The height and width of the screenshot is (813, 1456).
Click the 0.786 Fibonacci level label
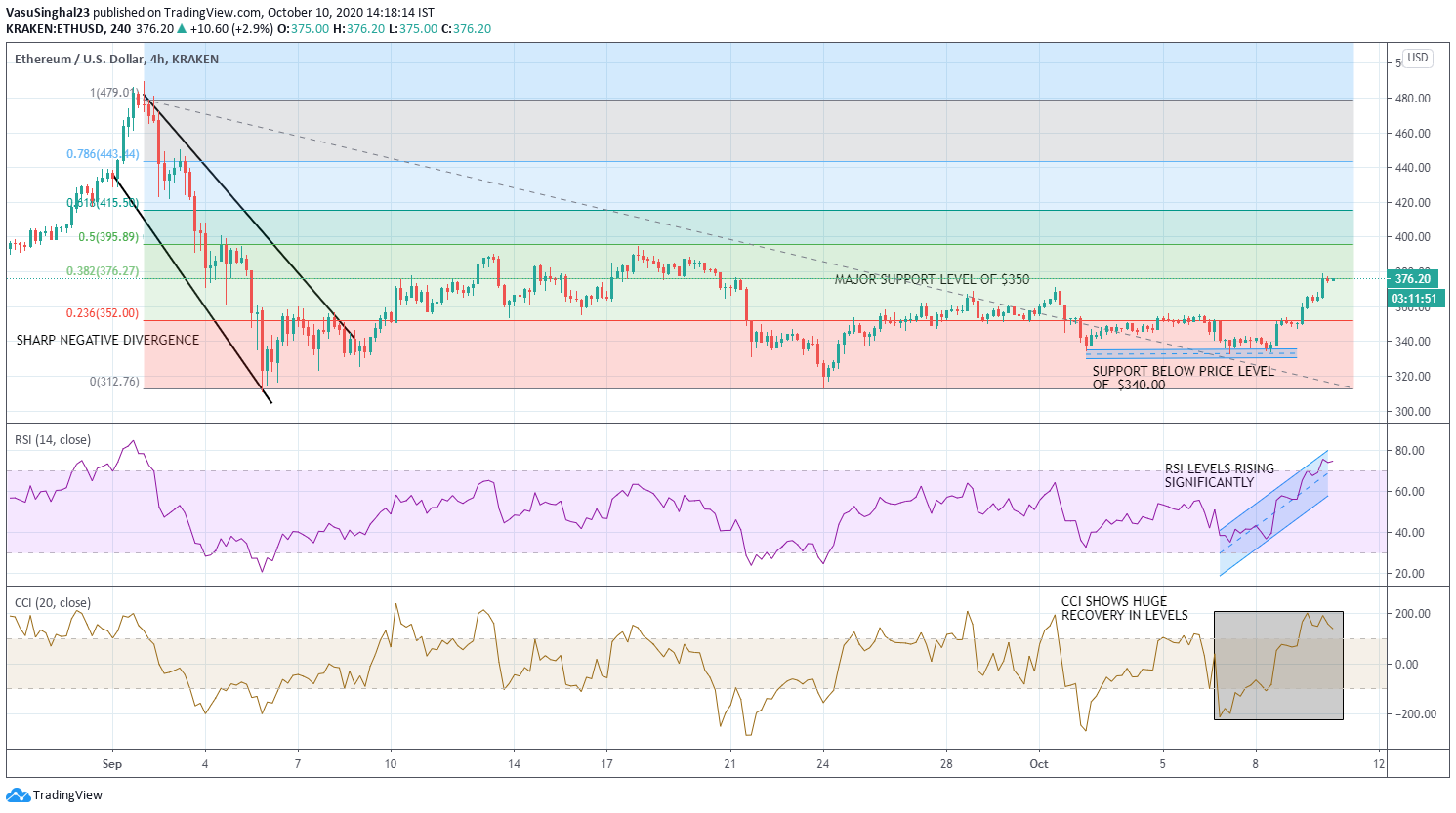coord(103,154)
